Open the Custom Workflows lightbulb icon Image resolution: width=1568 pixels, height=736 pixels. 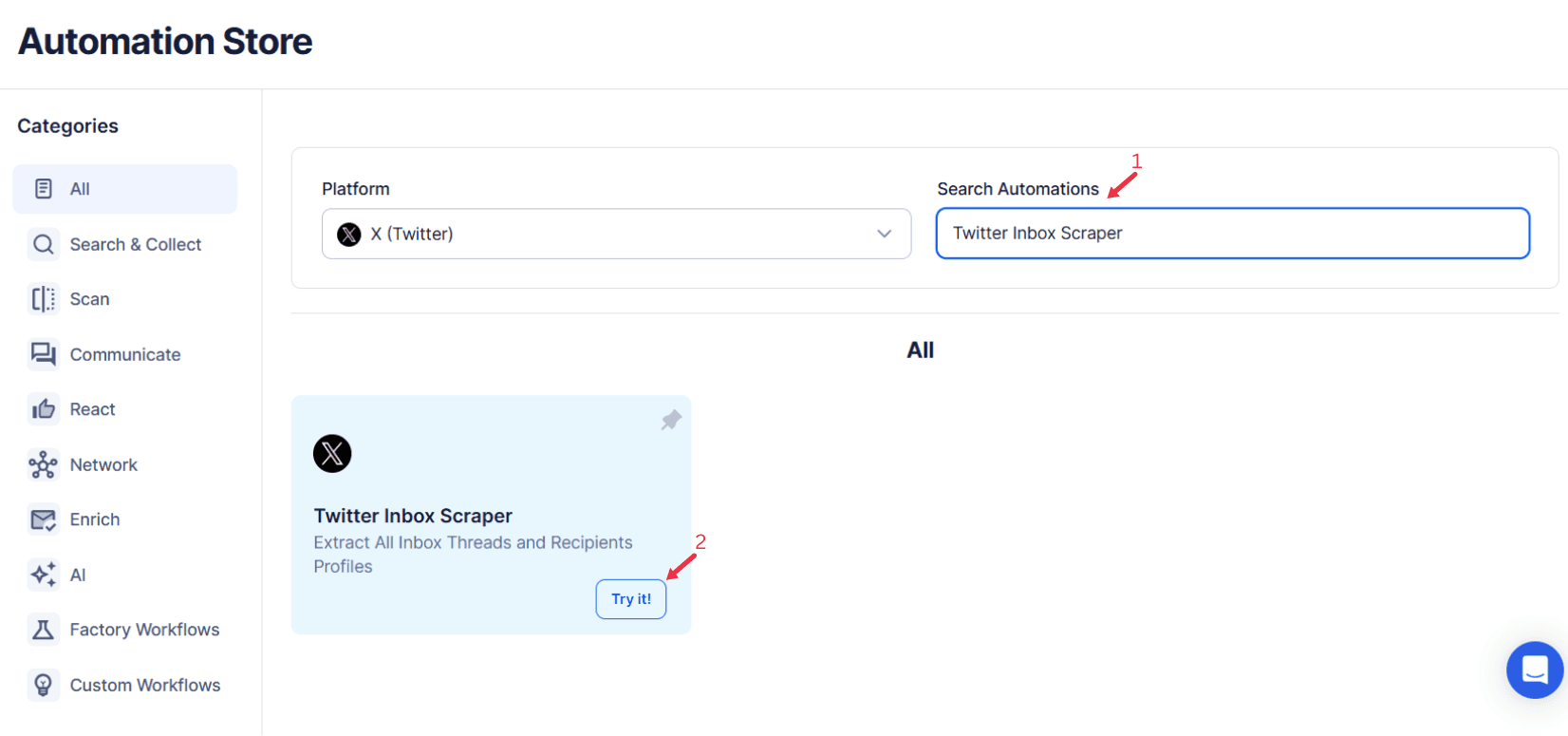(x=43, y=685)
